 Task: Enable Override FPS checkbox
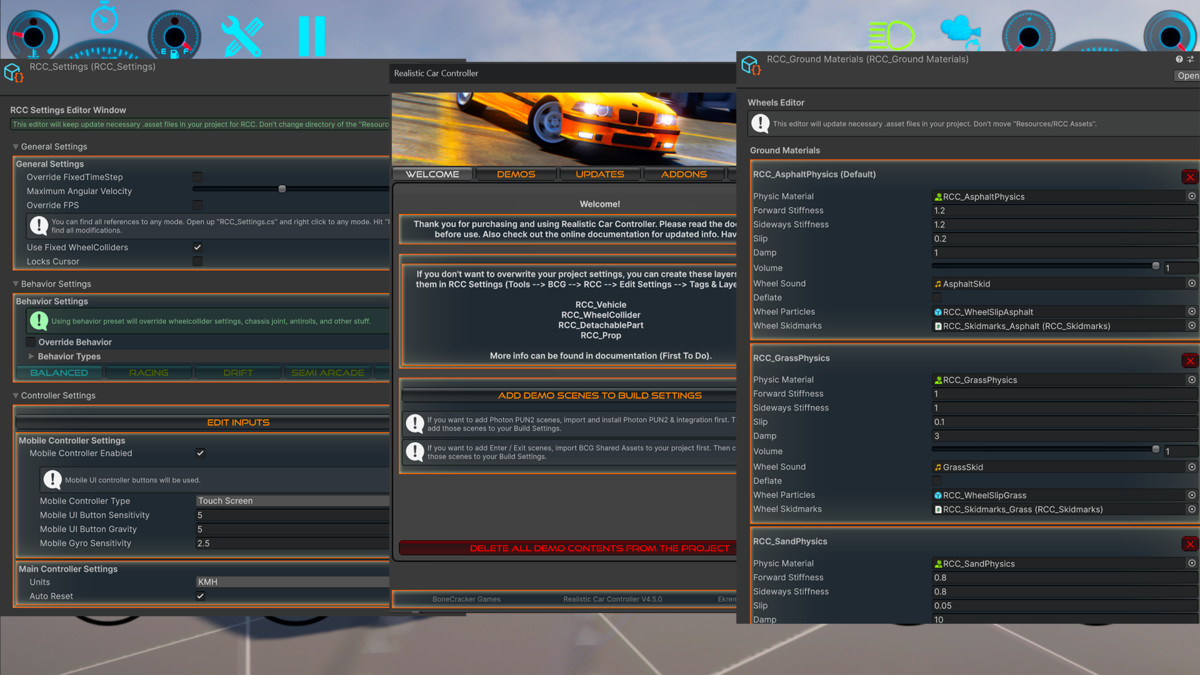tap(197, 205)
